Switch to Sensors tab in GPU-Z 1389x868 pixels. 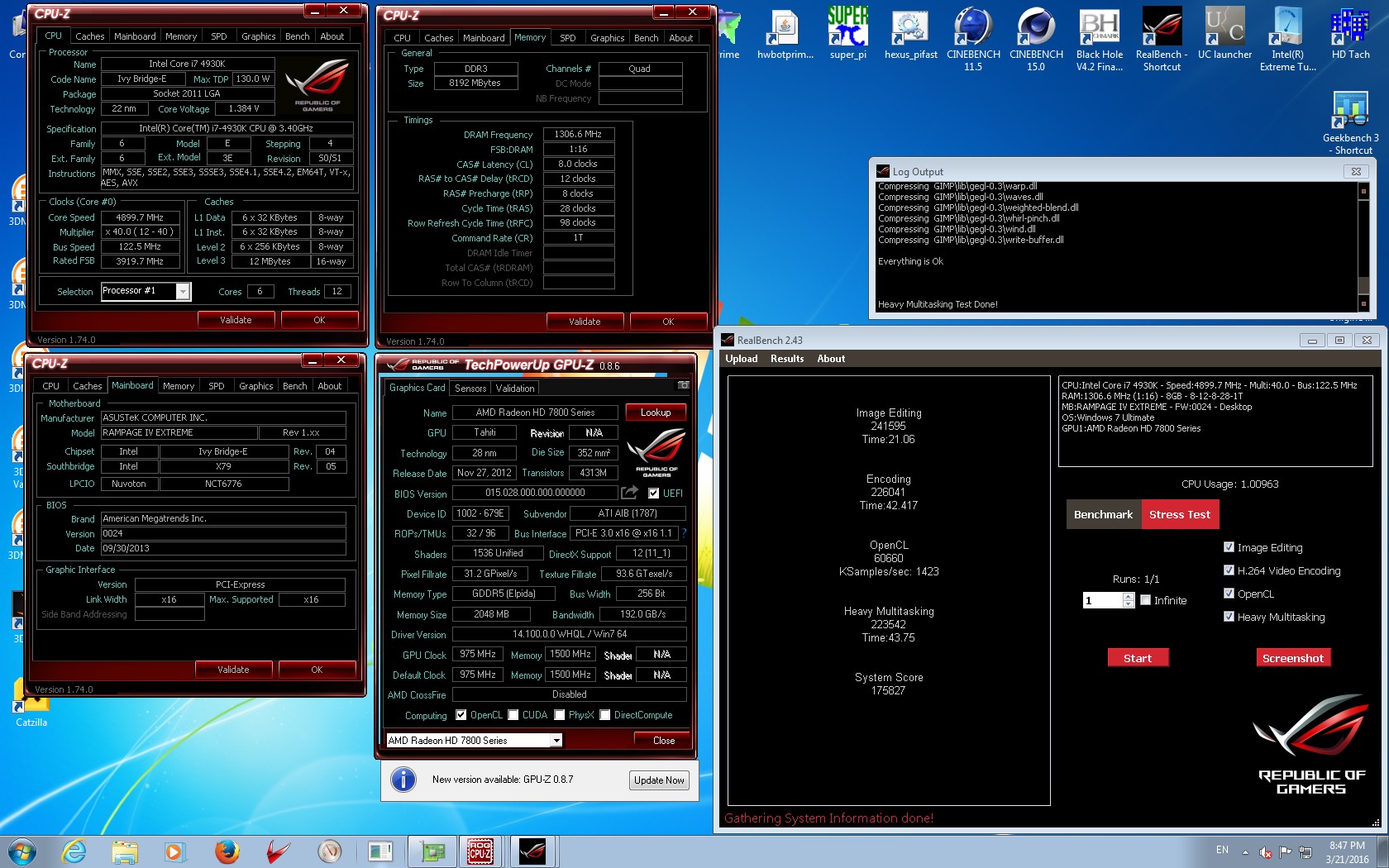[470, 389]
